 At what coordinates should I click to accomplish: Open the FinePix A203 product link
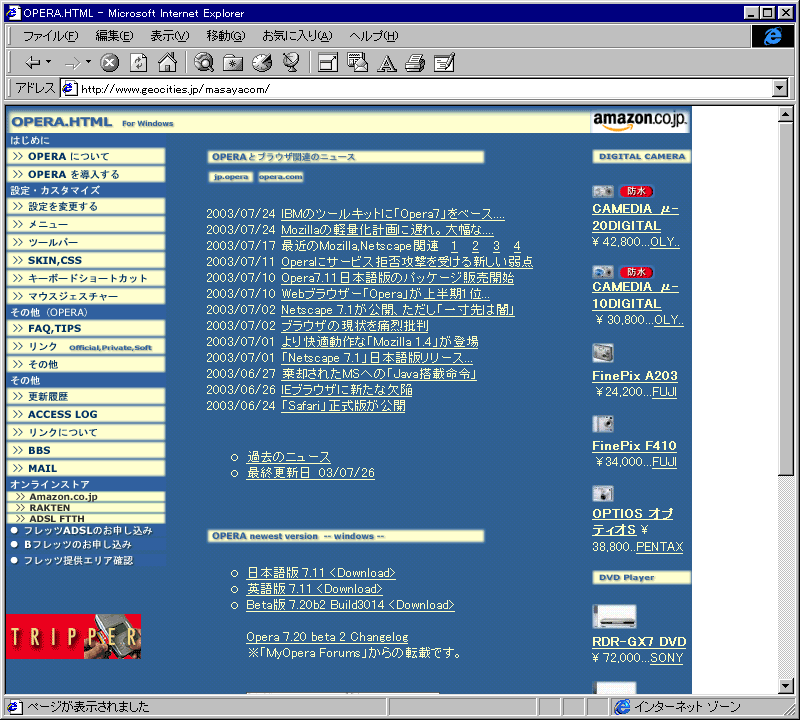[x=635, y=376]
